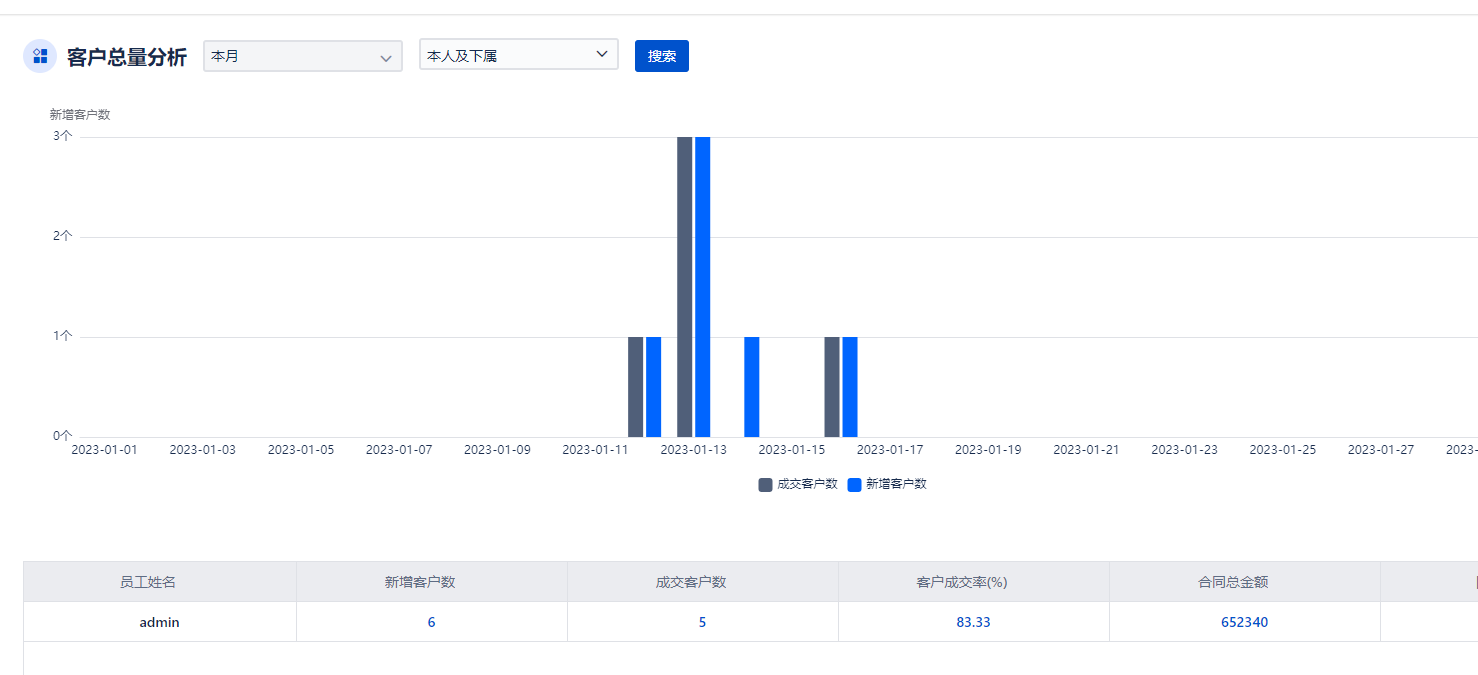Select the gray bar for 2023-01-13
The width and height of the screenshot is (1478, 675).
pyautogui.click(x=684, y=287)
